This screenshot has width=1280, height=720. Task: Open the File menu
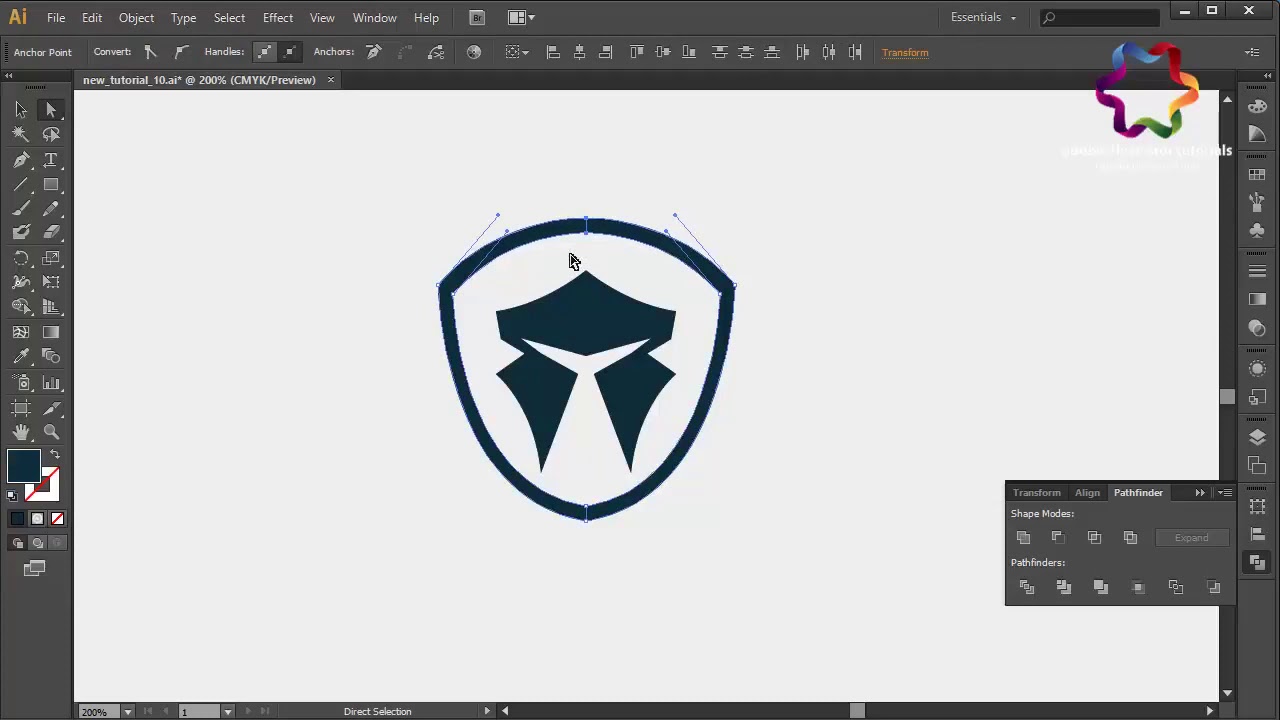56,17
